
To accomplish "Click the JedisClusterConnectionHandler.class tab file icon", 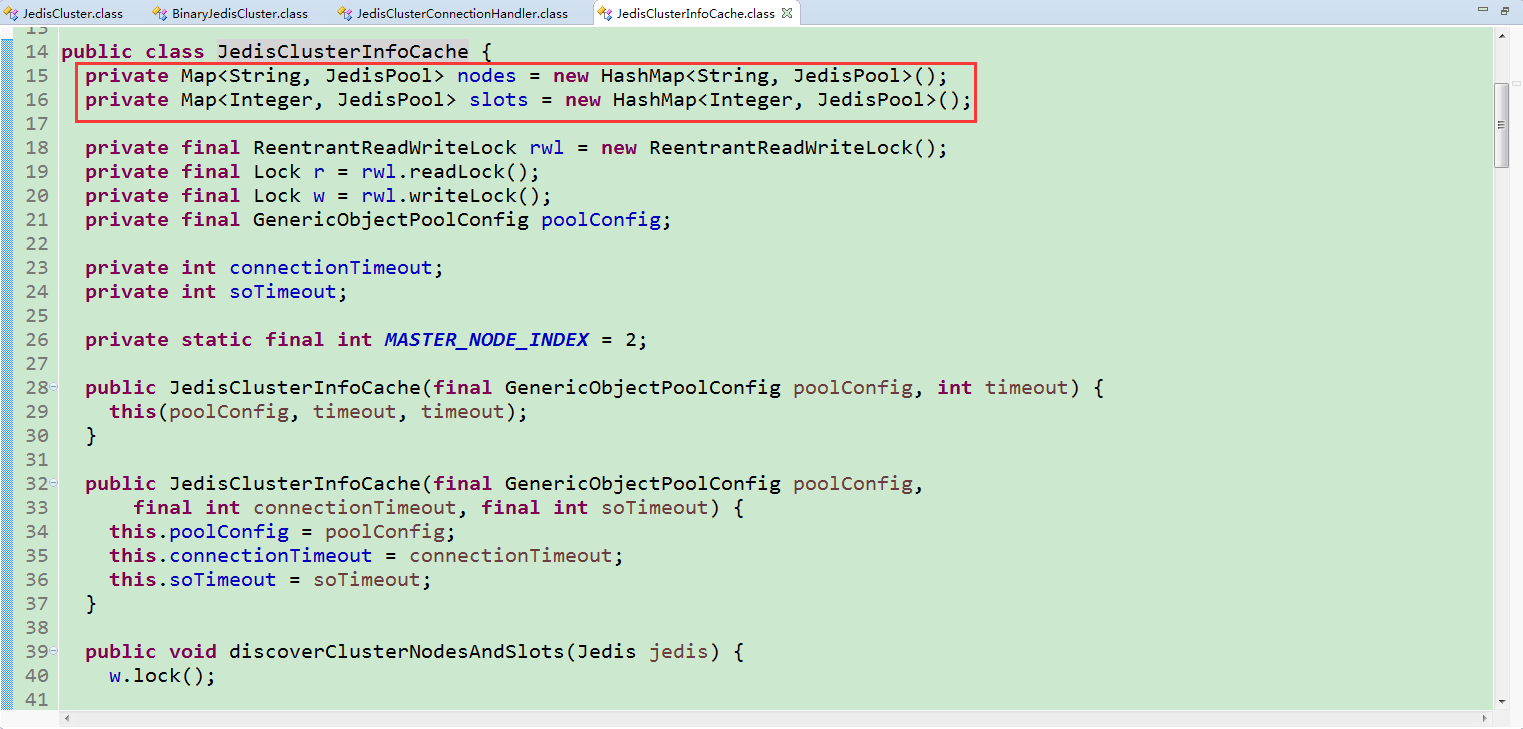I will point(345,13).
